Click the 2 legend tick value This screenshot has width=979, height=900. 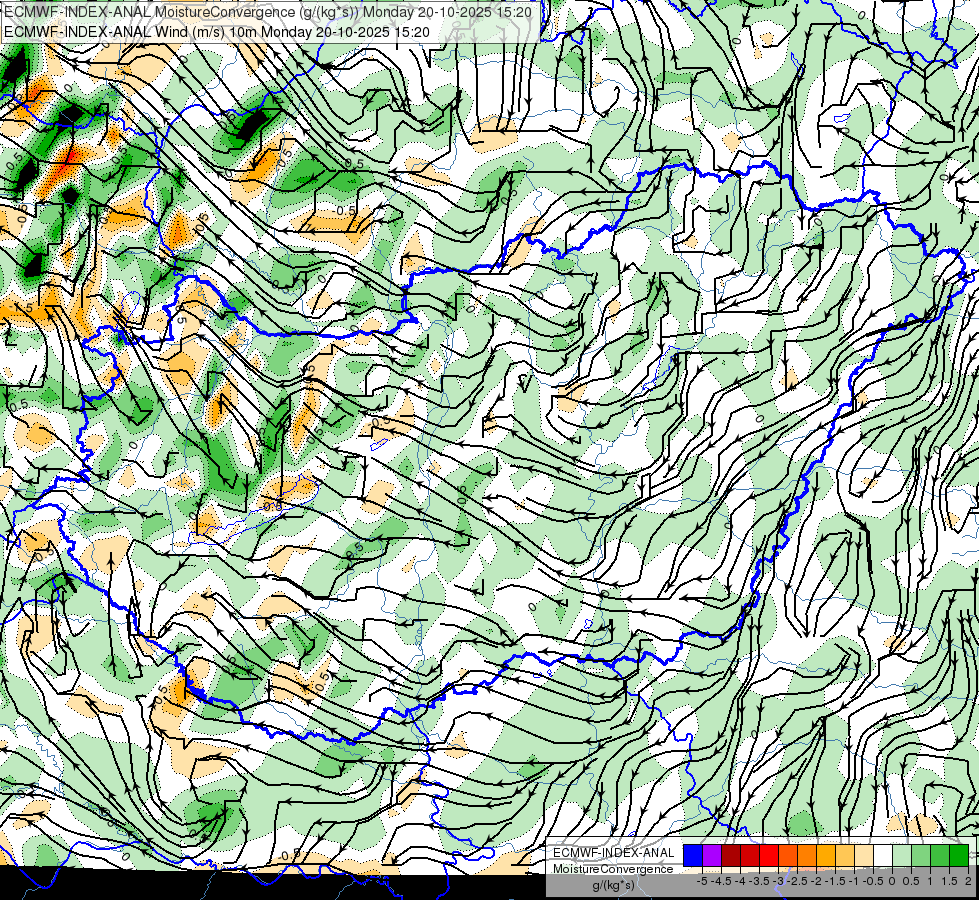coord(968,881)
